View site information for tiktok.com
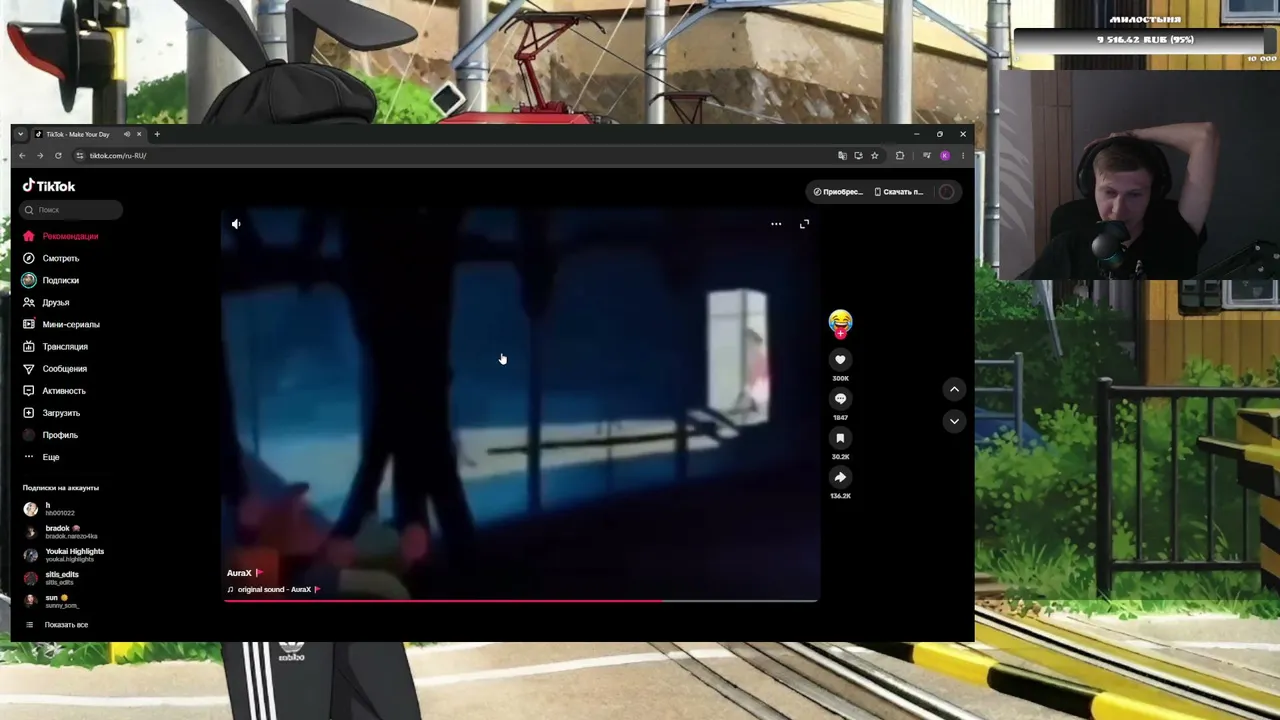The width and height of the screenshot is (1280, 720). pyautogui.click(x=80, y=156)
